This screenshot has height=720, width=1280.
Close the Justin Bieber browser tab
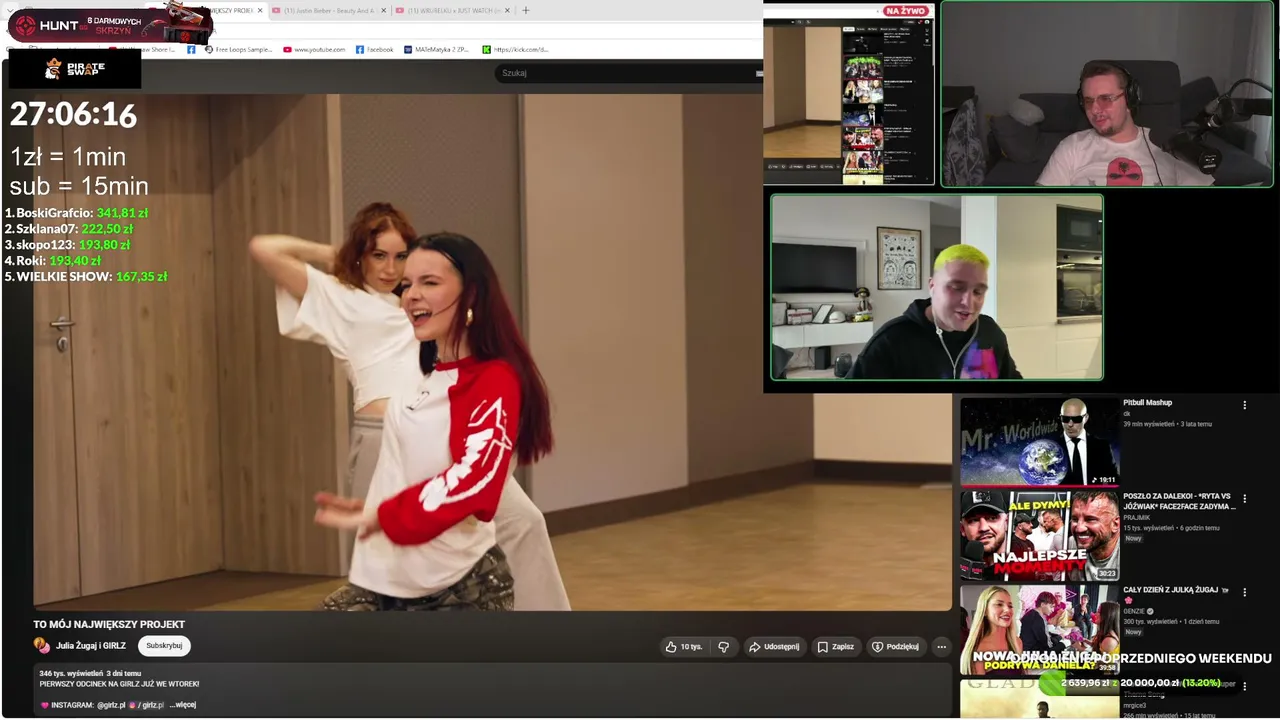coord(384,11)
